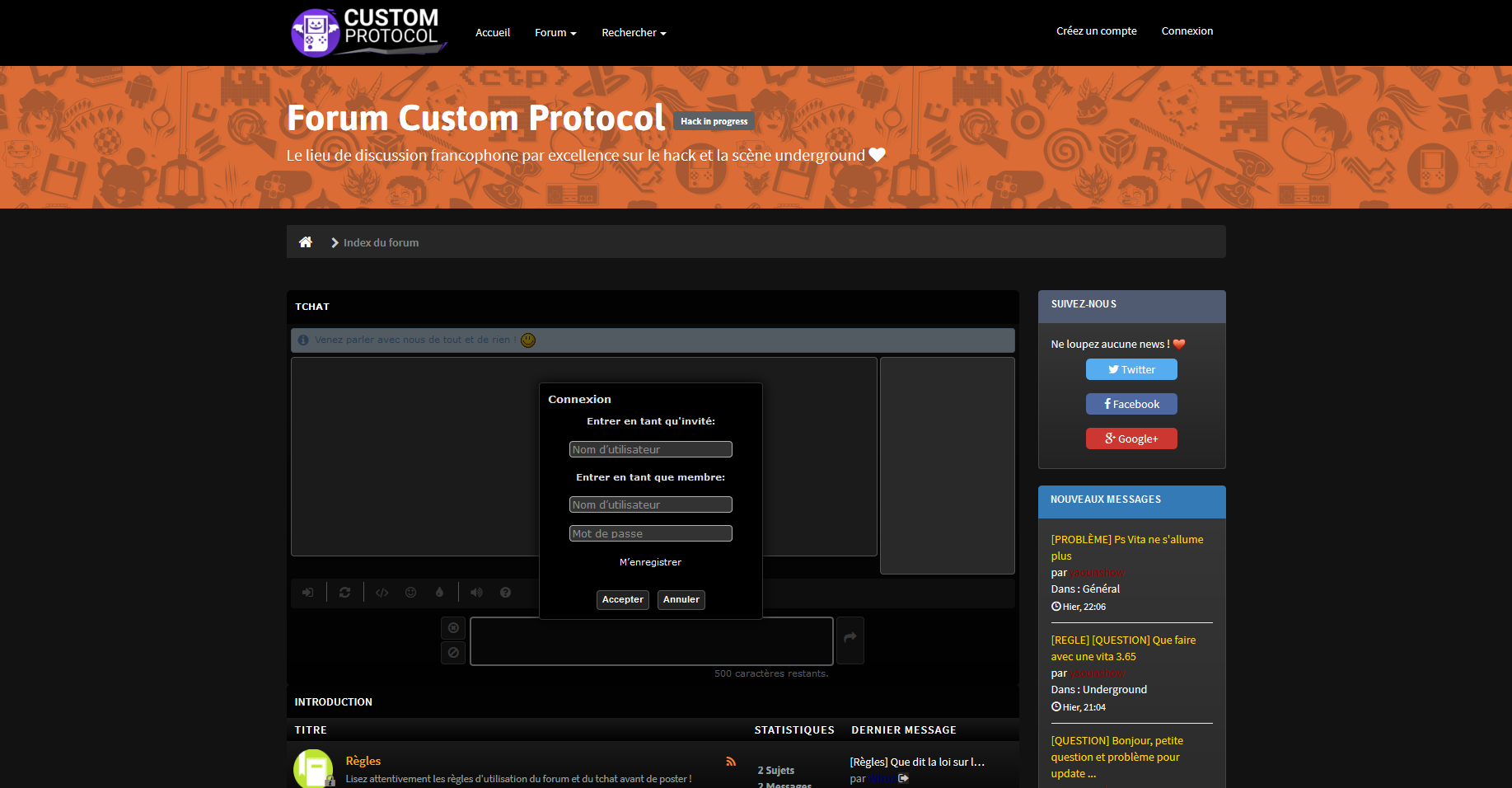Click the ban circle-slash icon
1512x788 pixels.
(x=453, y=652)
